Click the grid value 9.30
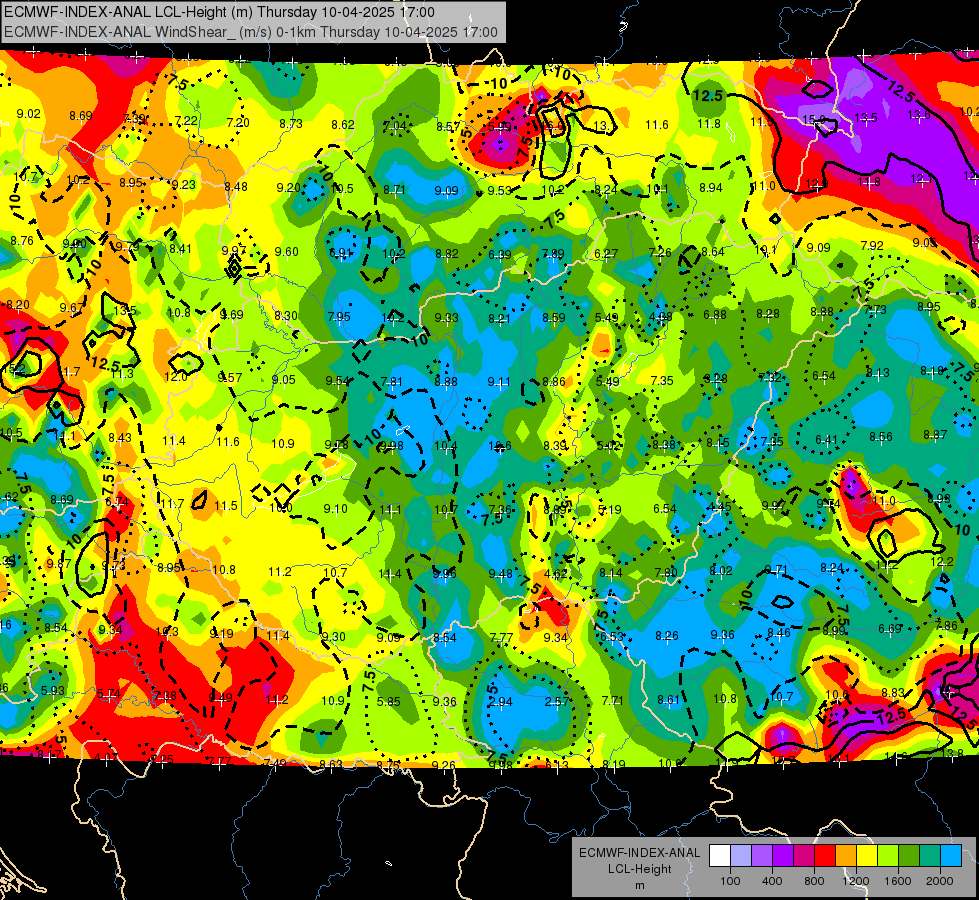Image resolution: width=979 pixels, height=900 pixels. 333,636
